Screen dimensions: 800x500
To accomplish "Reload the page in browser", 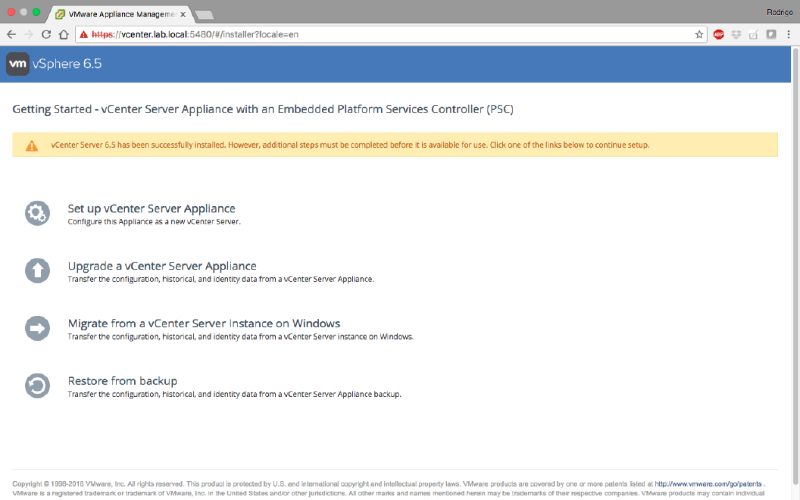I will click(x=46, y=34).
